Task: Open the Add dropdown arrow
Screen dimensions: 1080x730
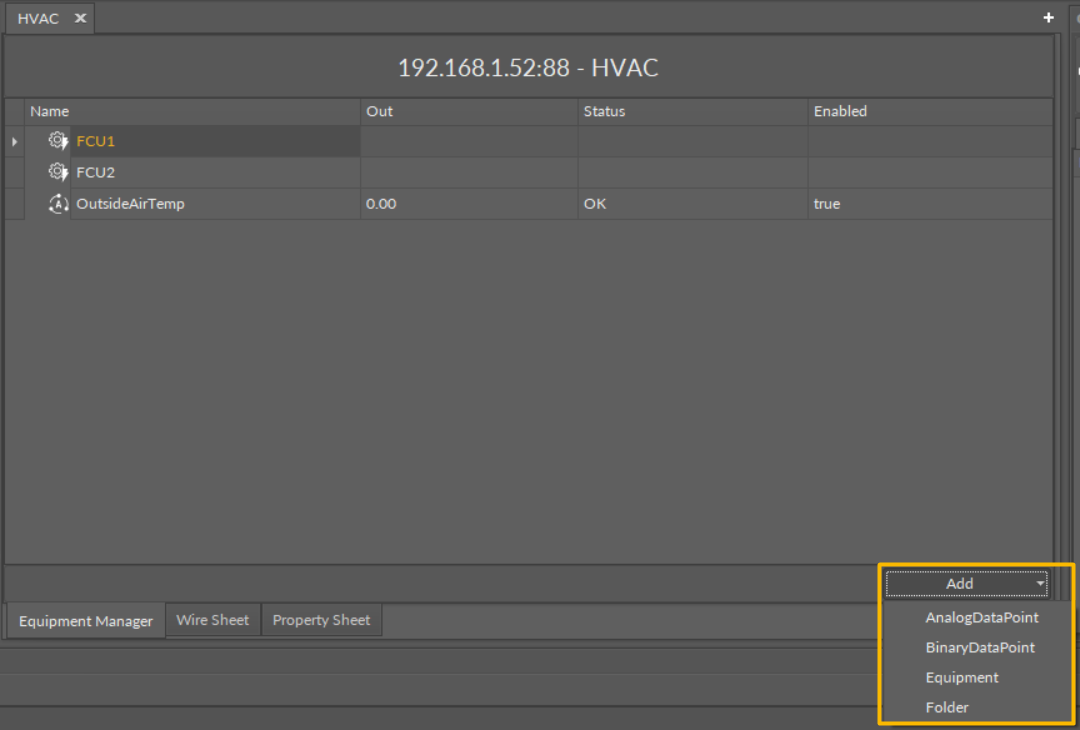Action: pos(1040,584)
